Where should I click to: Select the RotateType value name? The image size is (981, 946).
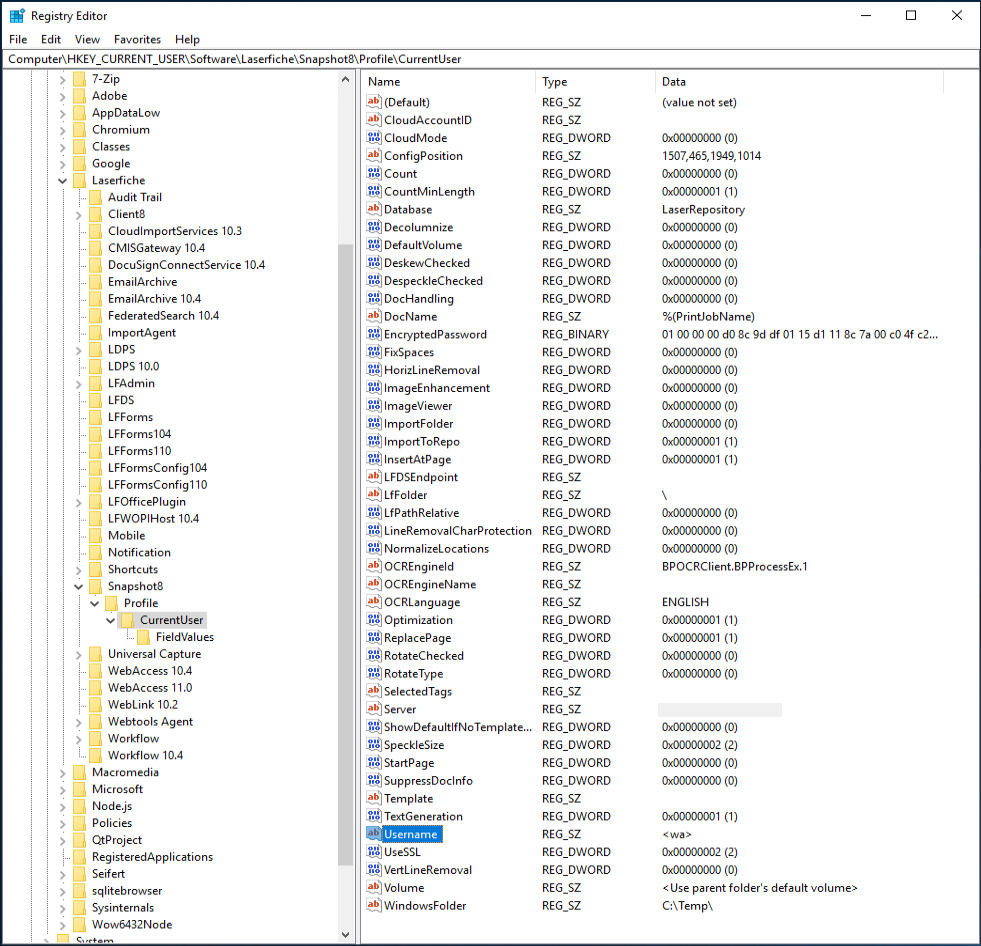click(413, 673)
